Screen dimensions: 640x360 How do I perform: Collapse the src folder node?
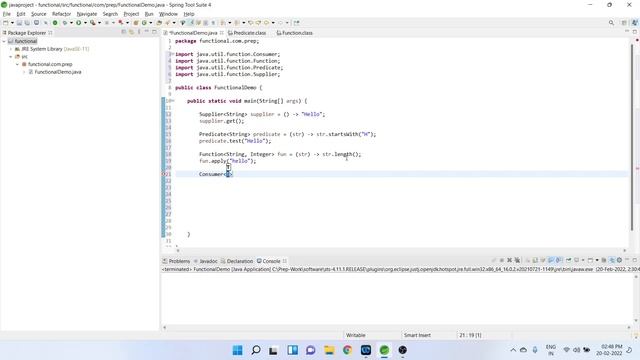point(11,57)
